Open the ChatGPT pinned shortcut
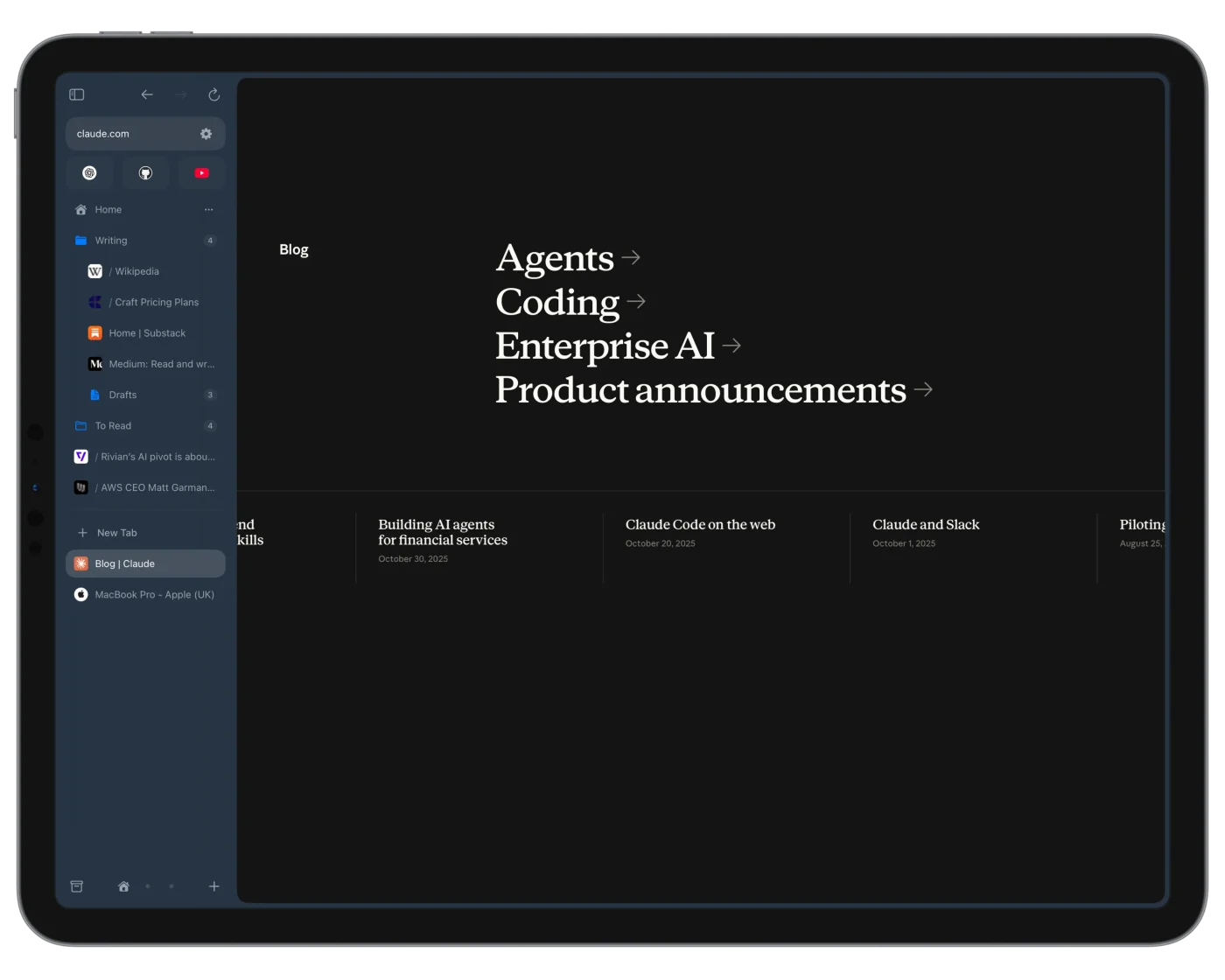Viewport: 1225px width, 980px height. tap(89, 173)
